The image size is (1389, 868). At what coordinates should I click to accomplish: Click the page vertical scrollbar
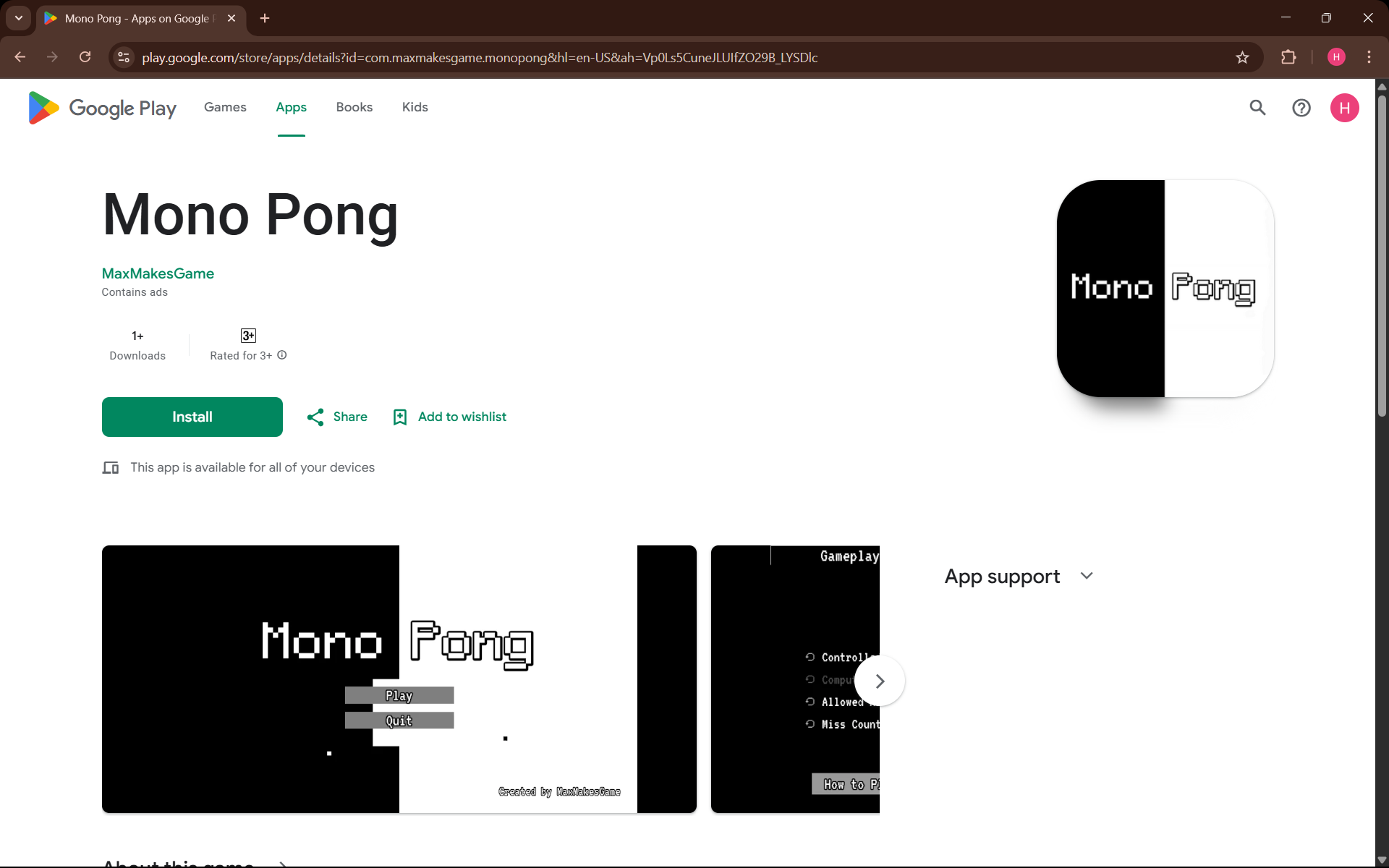(1382, 255)
